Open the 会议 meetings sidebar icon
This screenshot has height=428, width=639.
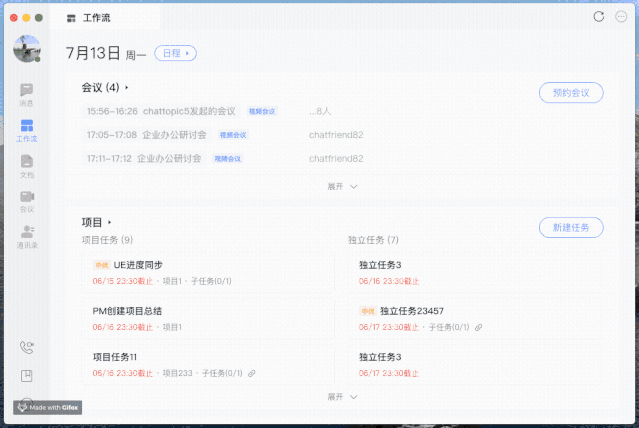pos(27,198)
